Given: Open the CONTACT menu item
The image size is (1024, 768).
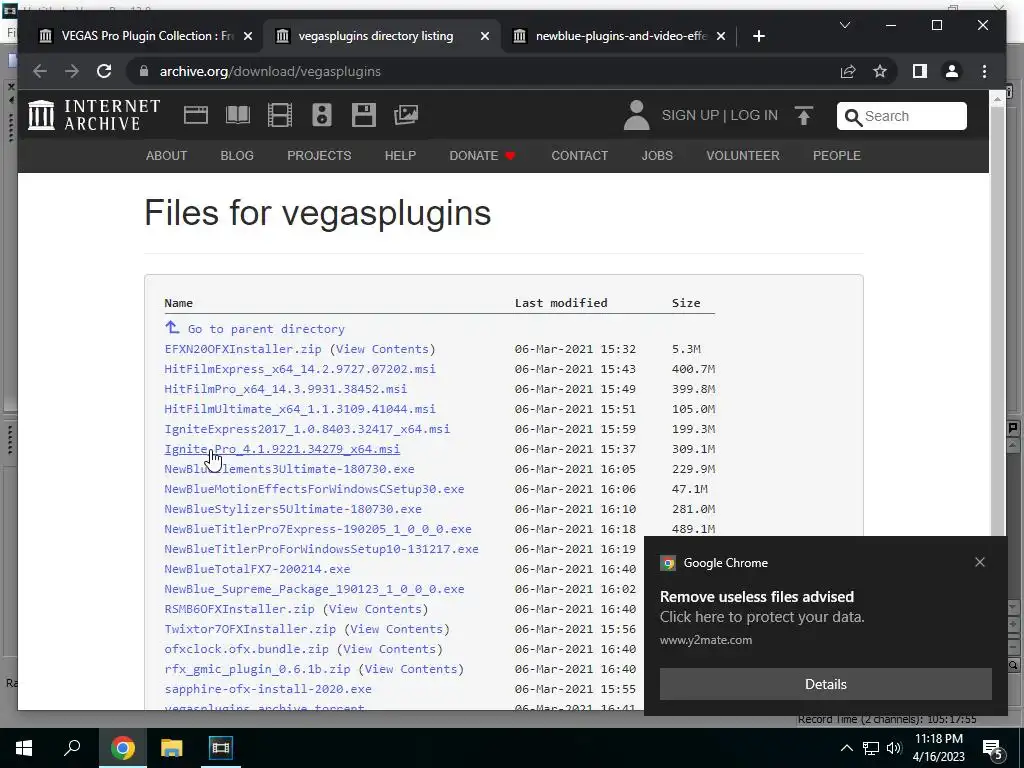Looking at the screenshot, I should tap(579, 155).
